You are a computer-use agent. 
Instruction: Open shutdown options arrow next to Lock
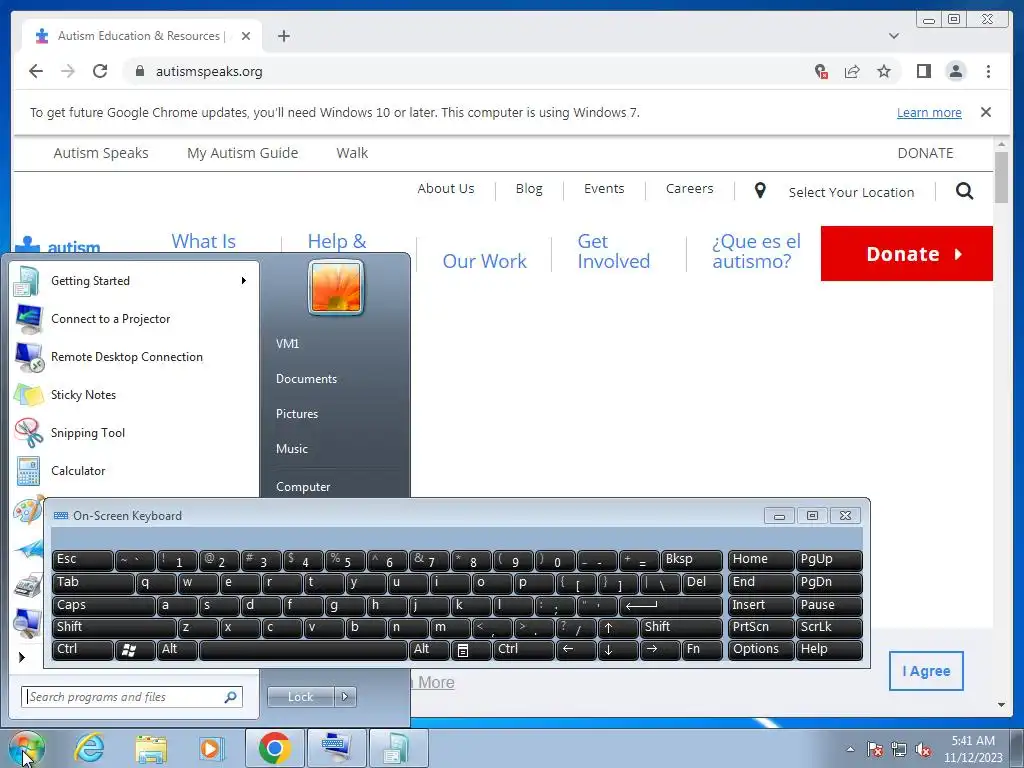(345, 697)
